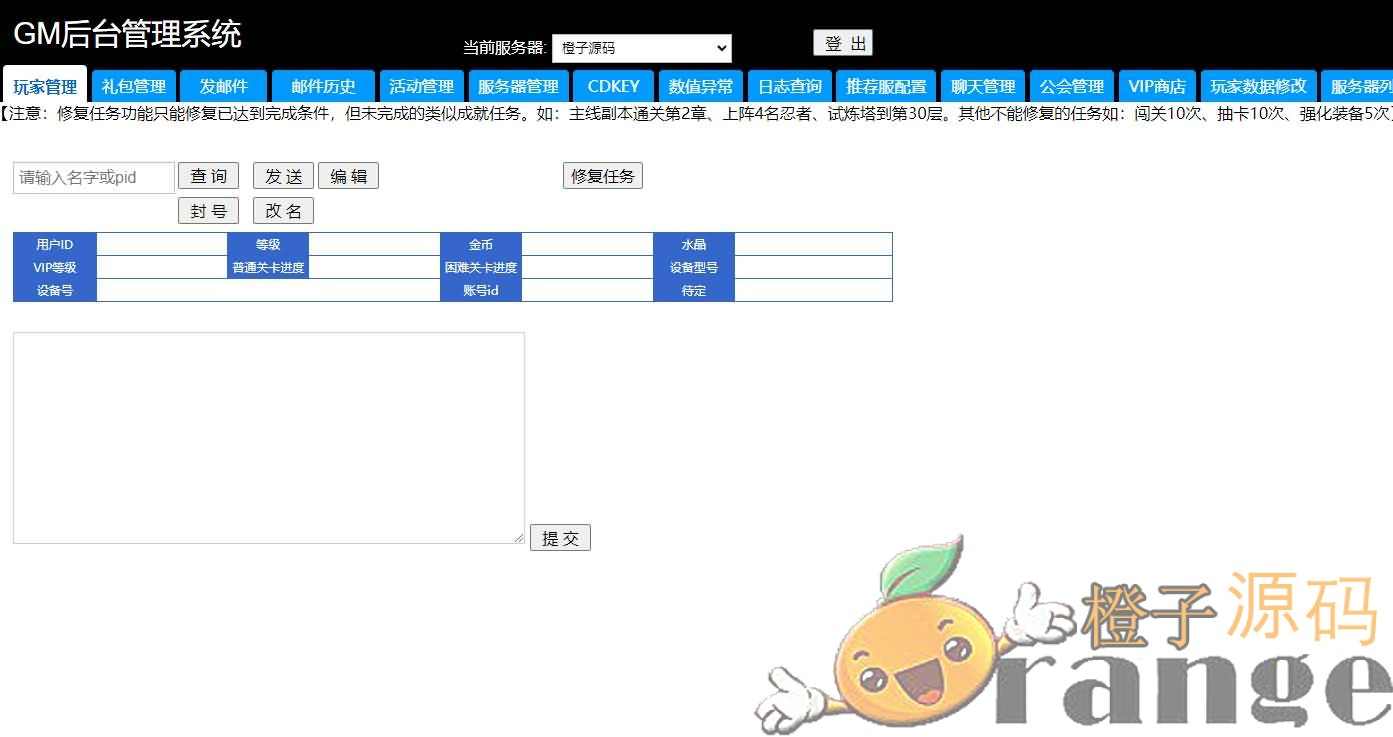Click the 修复任务 repair task button
1393x737 pixels.
[602, 176]
